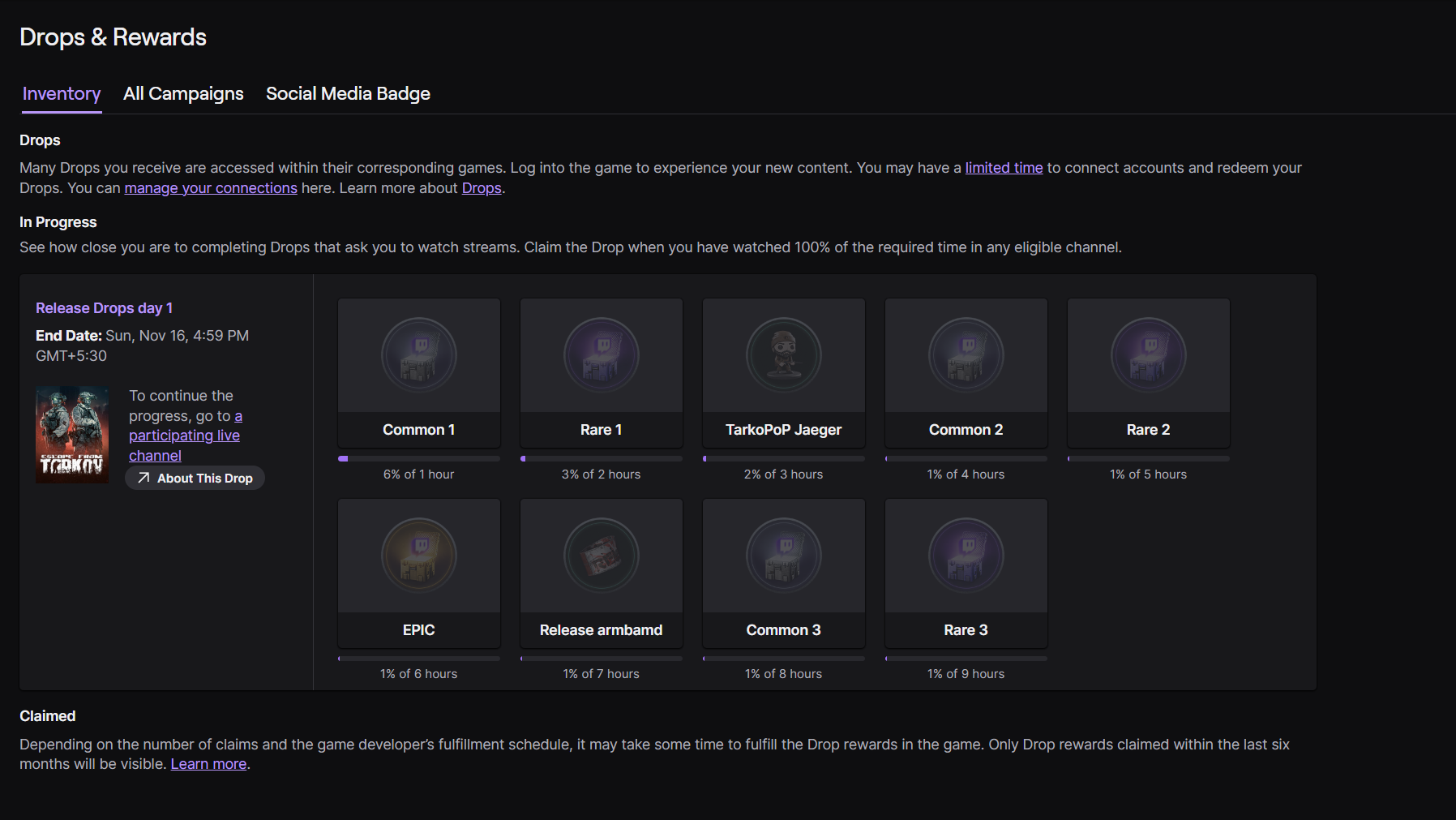
Task: Select the Rare 1 drop reward icon
Action: coord(601,354)
